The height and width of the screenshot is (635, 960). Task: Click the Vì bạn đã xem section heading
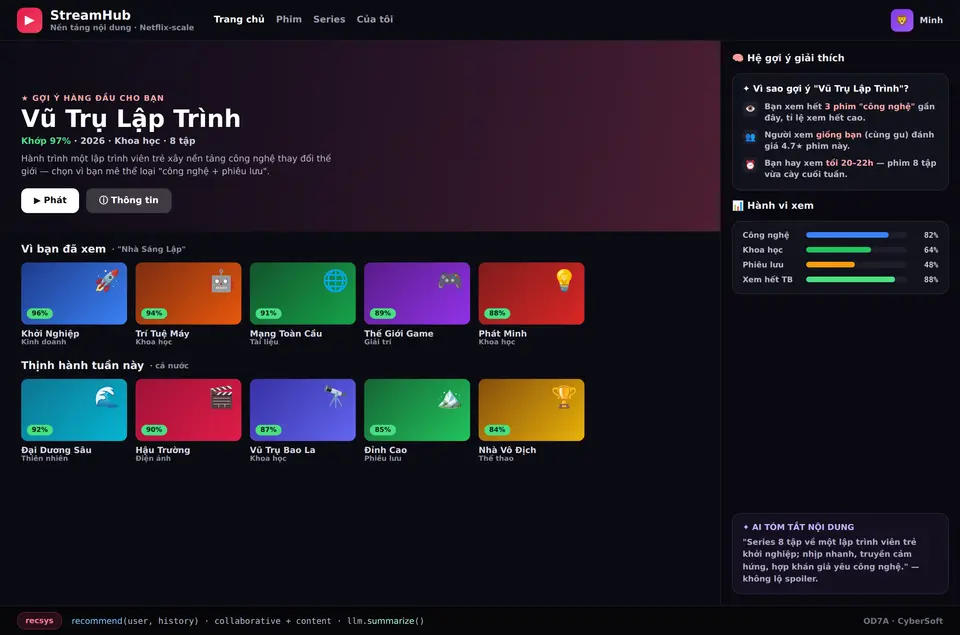(x=63, y=249)
